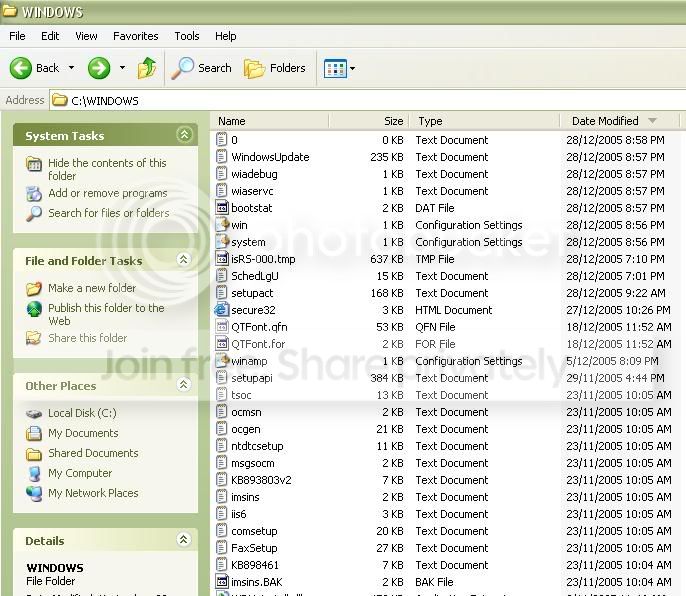Click Search for files or folders link

point(108,213)
